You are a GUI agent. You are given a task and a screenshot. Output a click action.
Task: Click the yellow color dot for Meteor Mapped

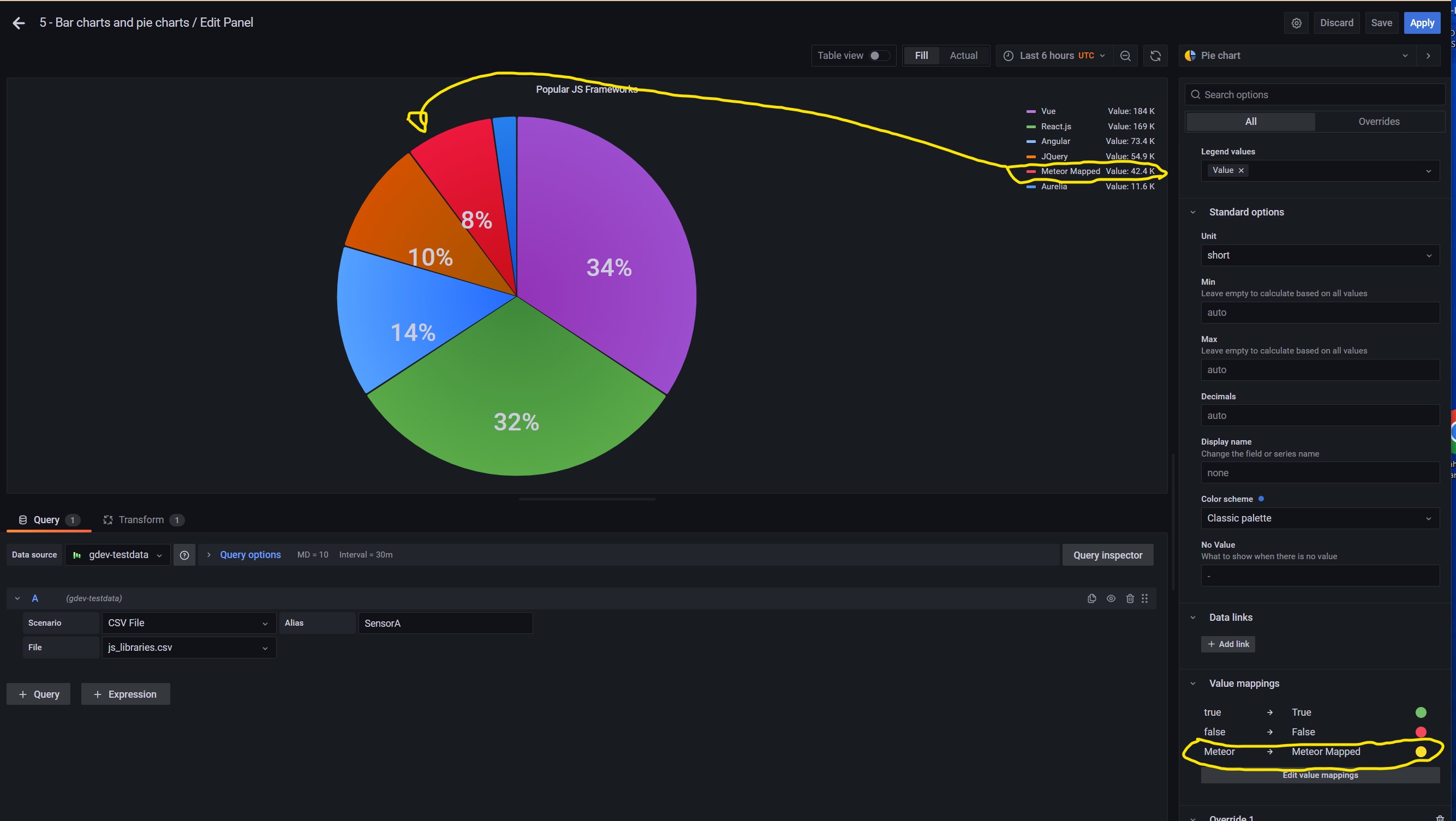coord(1421,752)
